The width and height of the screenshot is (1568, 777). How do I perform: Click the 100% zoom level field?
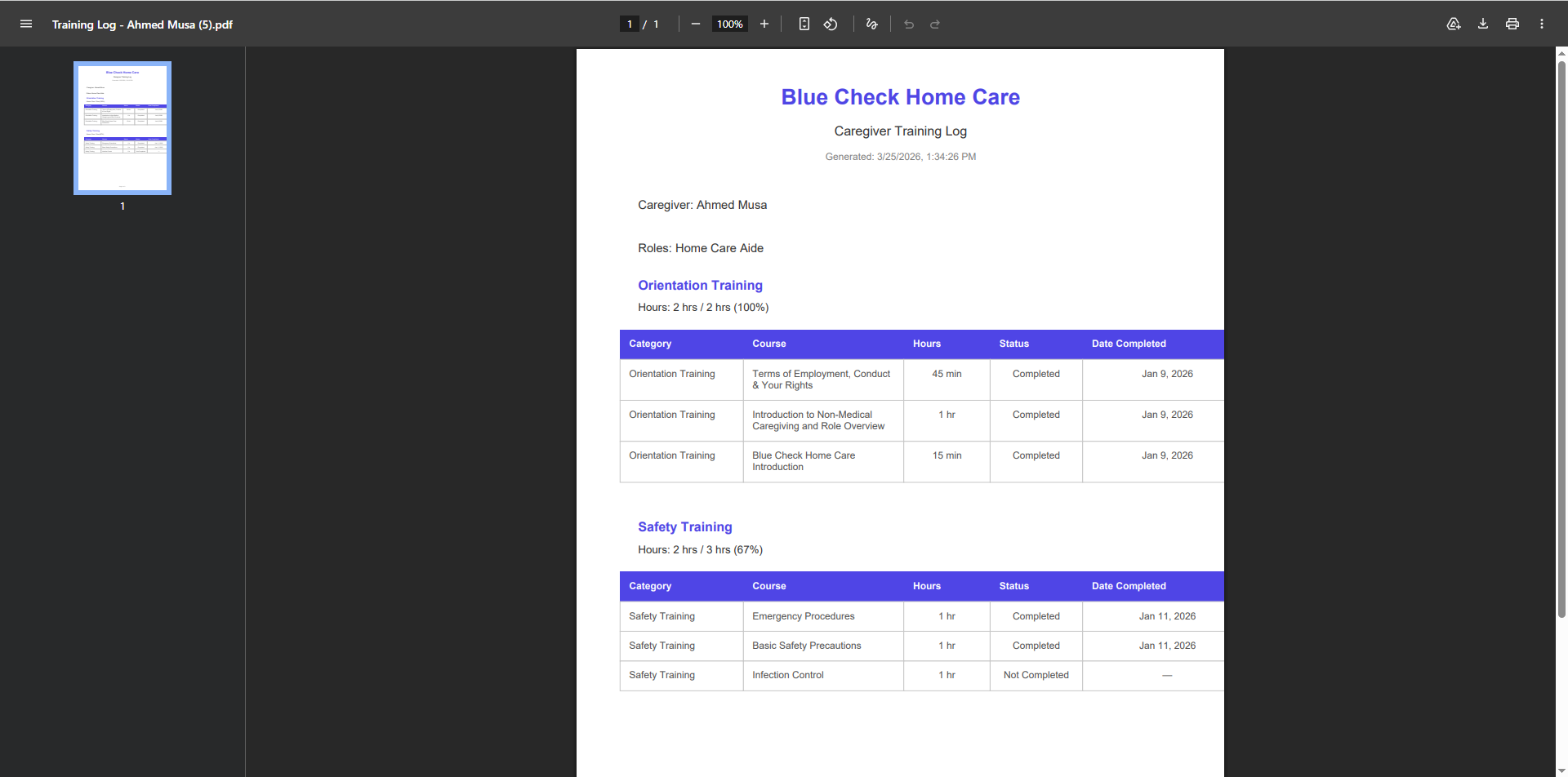(729, 24)
